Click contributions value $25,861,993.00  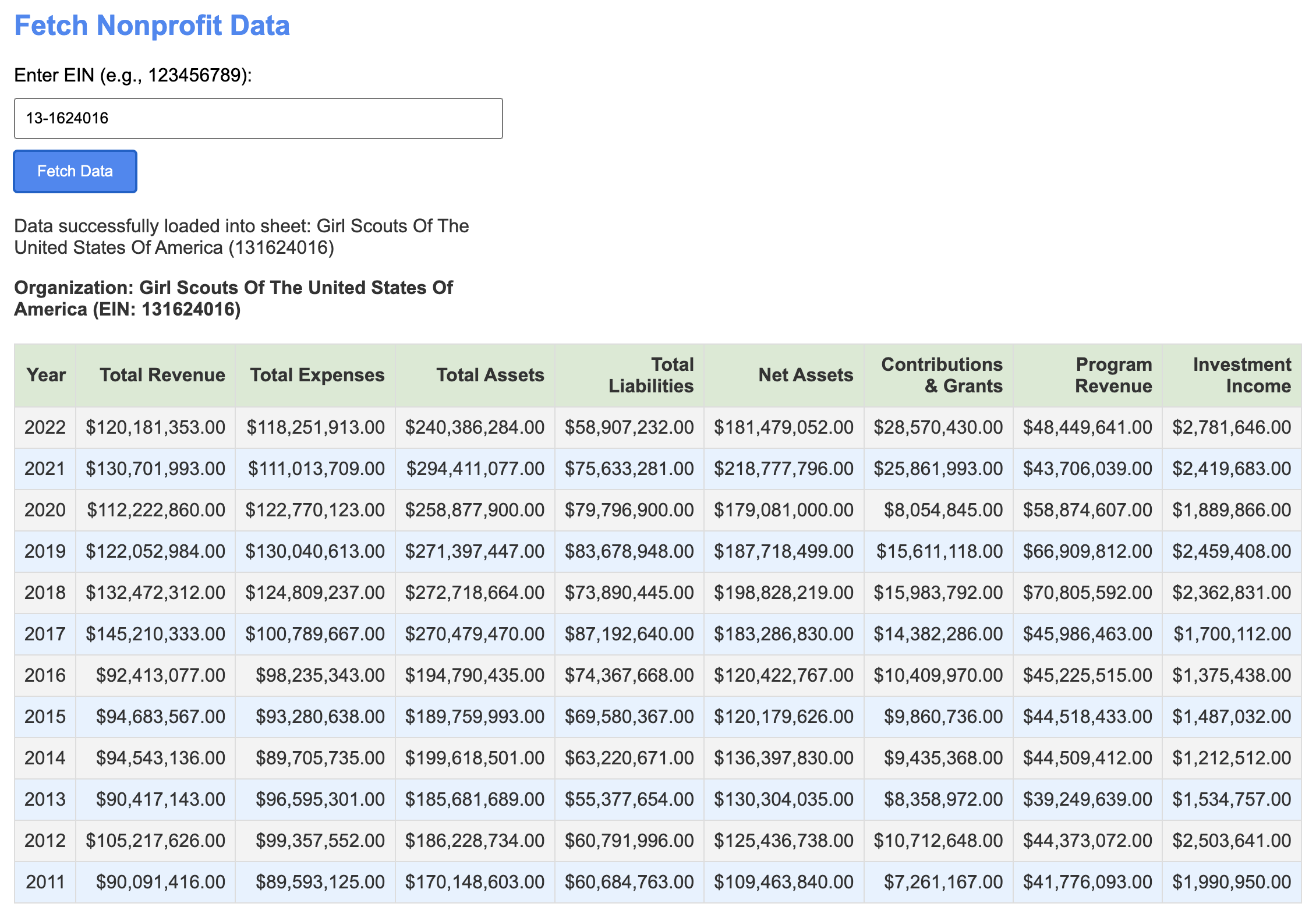(x=939, y=469)
